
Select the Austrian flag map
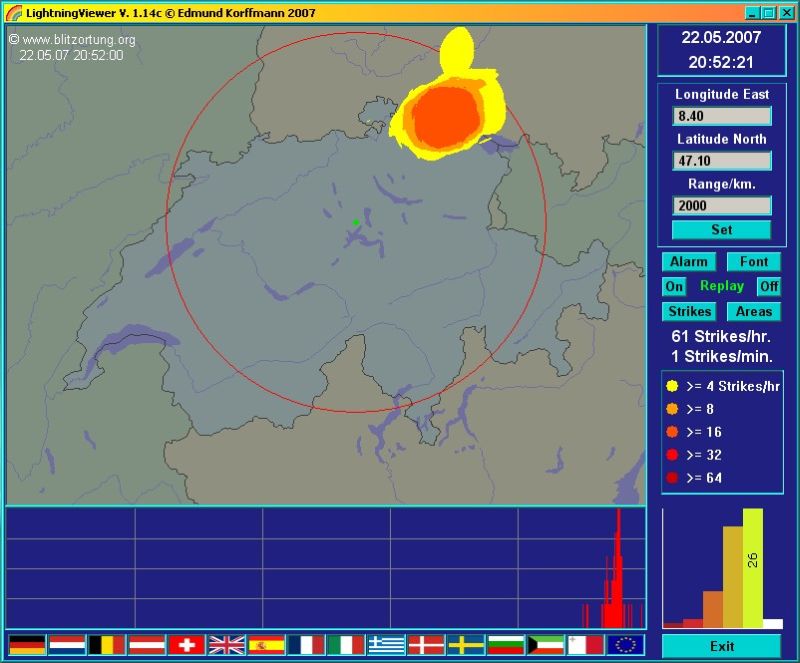pos(146,645)
